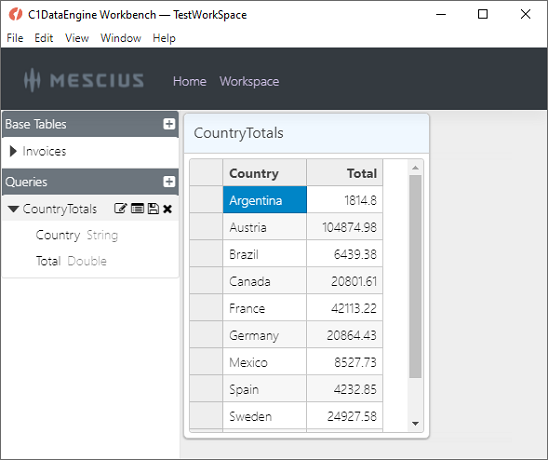Image resolution: width=548 pixels, height=460 pixels.
Task: Click the CountryTotals panel title
Action: click(x=239, y=133)
